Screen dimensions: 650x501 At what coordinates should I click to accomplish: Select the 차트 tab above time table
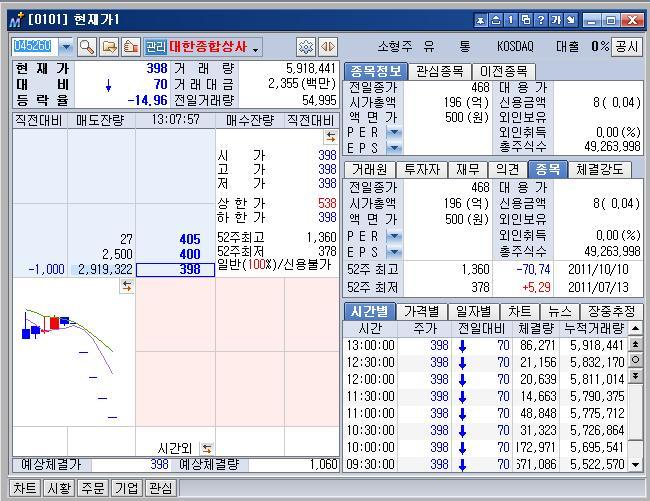click(520, 311)
